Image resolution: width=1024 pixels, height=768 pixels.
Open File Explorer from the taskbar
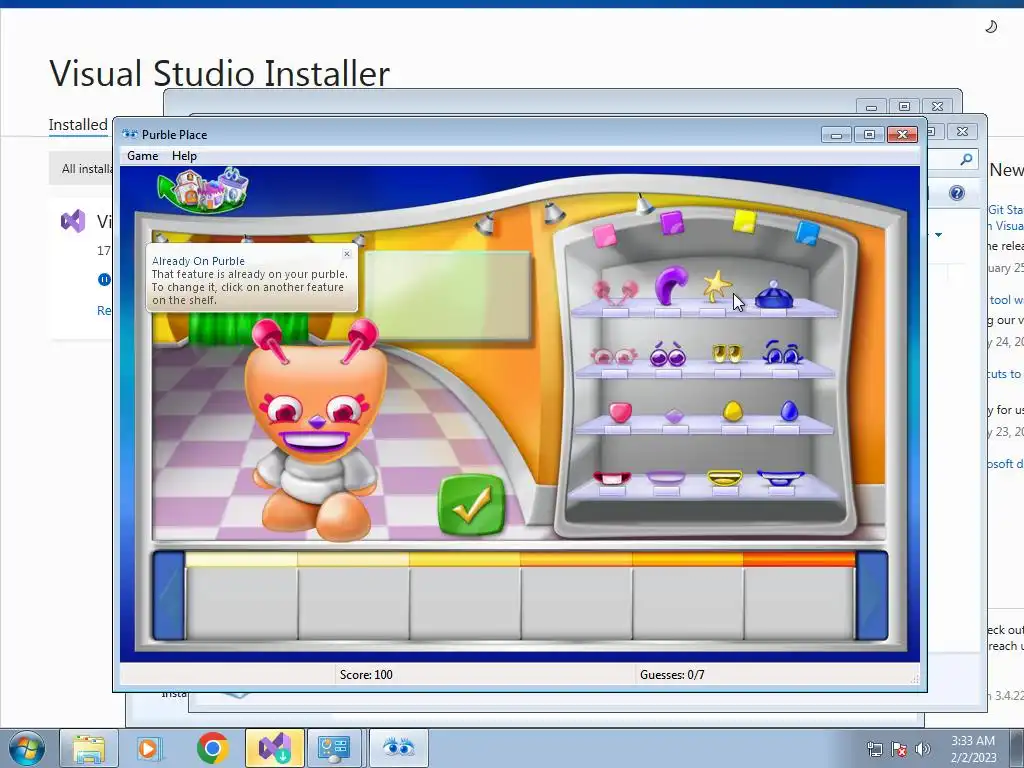89,749
